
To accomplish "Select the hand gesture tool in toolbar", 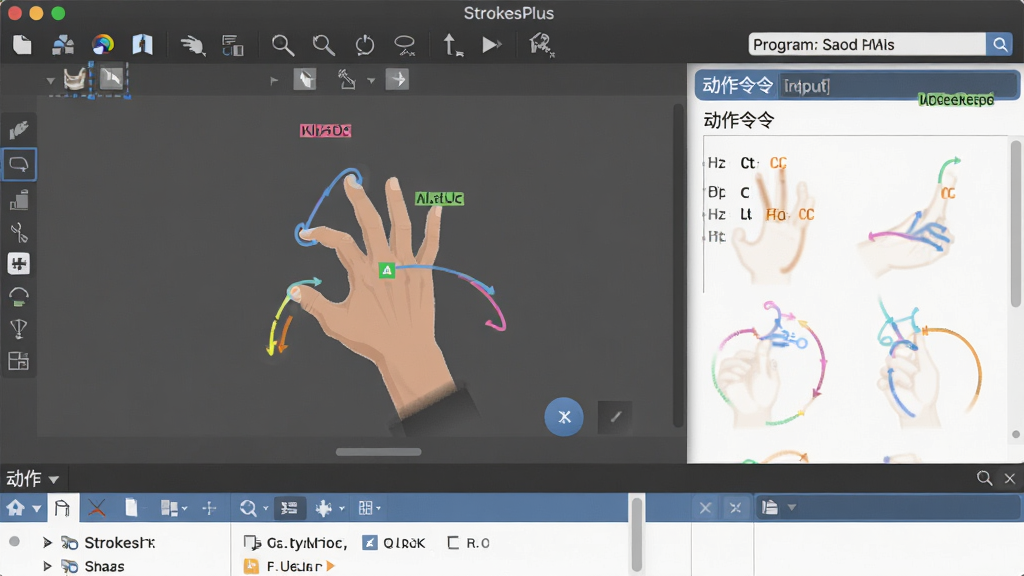I will click(192, 45).
